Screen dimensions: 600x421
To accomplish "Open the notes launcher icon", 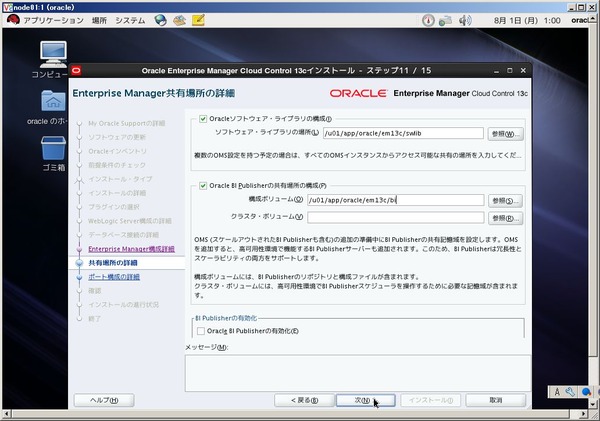I will click(x=198, y=20).
